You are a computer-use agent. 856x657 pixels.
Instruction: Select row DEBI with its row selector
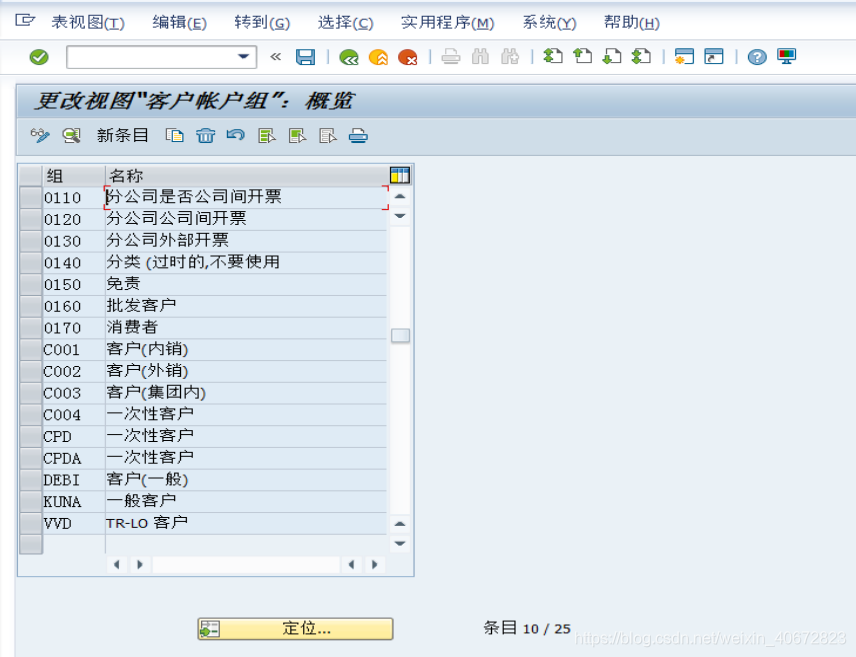pos(31,480)
